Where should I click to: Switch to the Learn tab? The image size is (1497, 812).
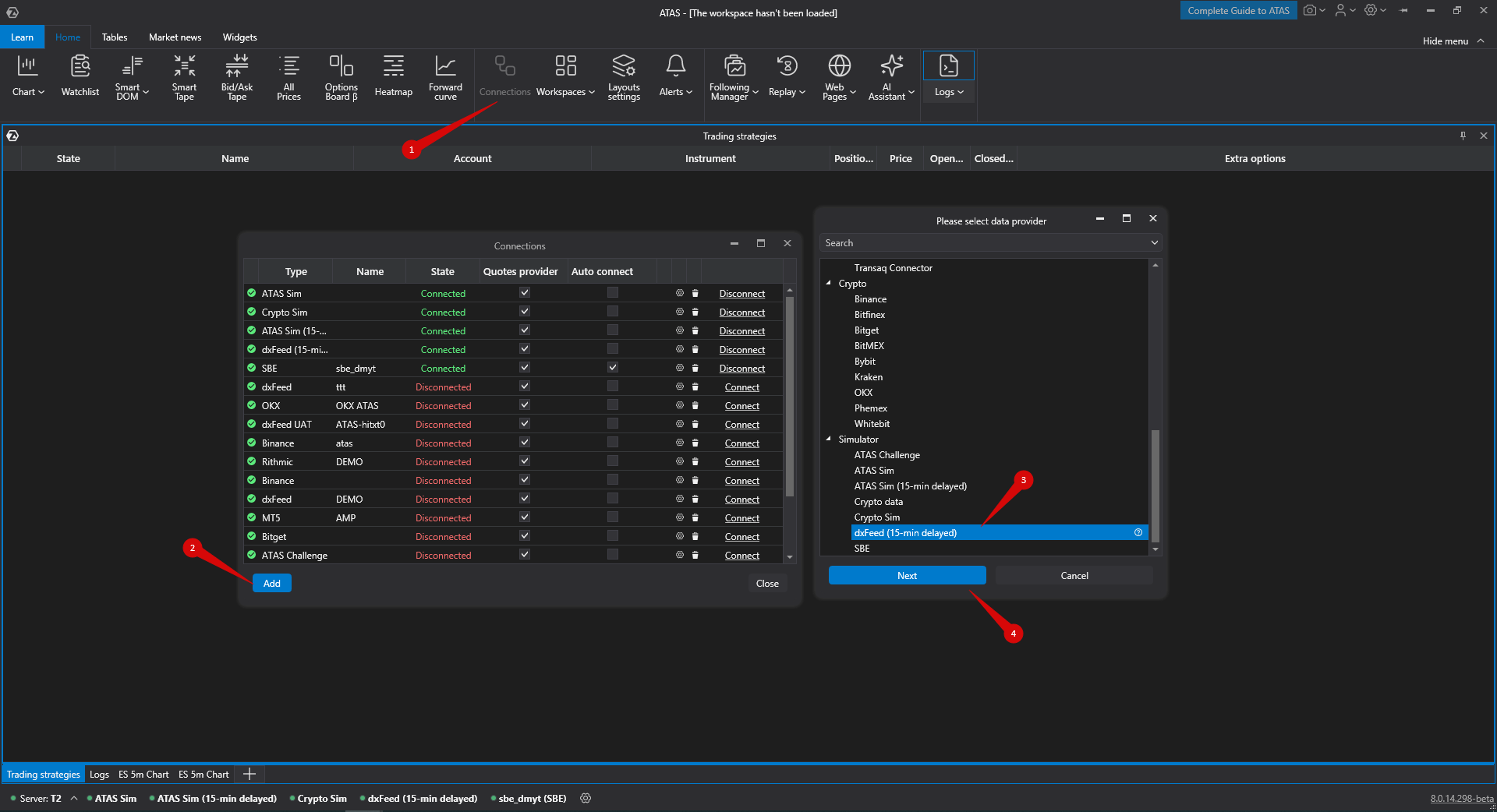click(x=22, y=37)
